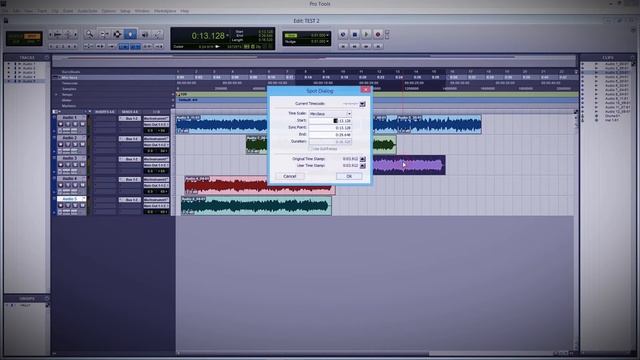The width and height of the screenshot is (640, 360).
Task: Click the Sync Point time field
Action: point(330,128)
